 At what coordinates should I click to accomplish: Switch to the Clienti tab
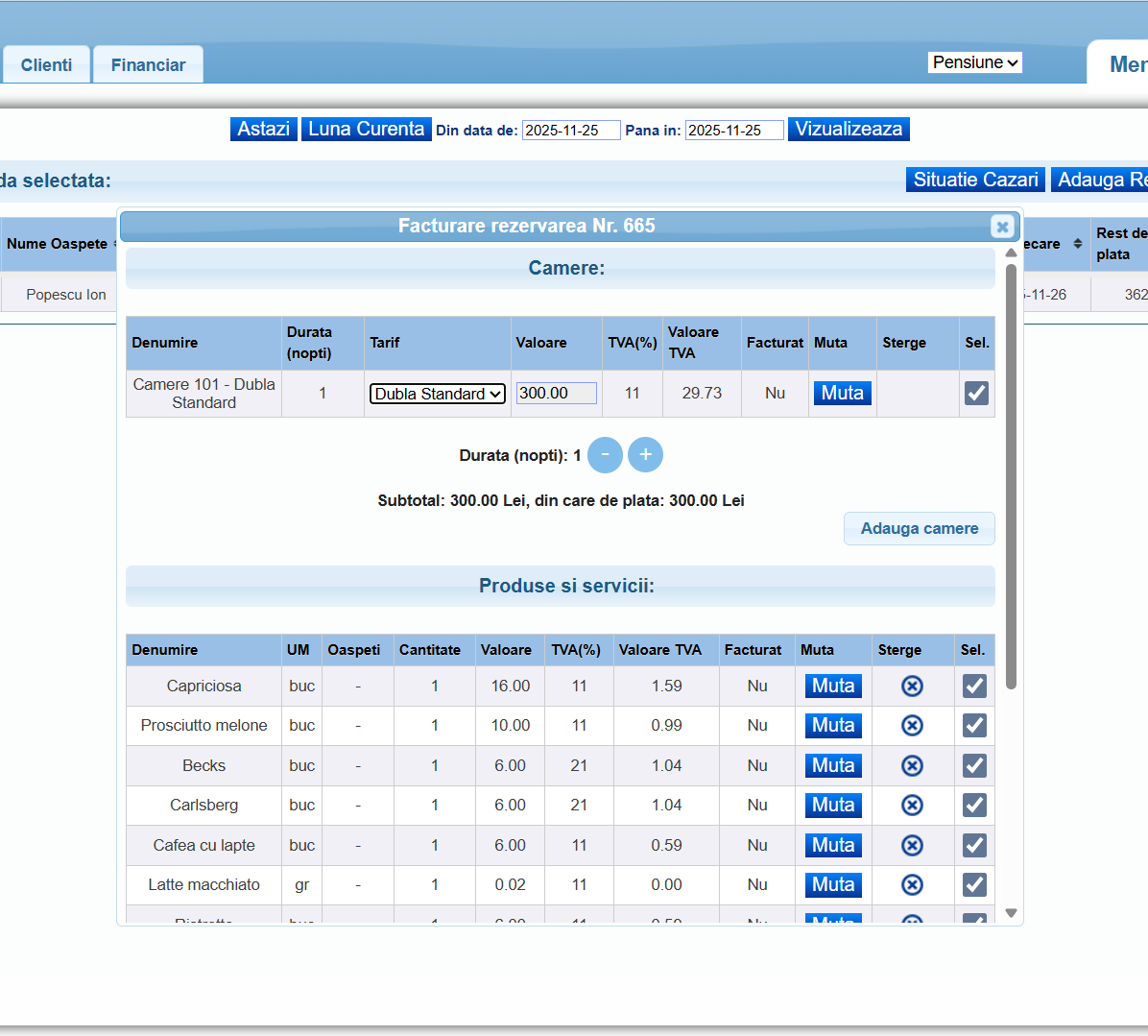pyautogui.click(x=46, y=64)
